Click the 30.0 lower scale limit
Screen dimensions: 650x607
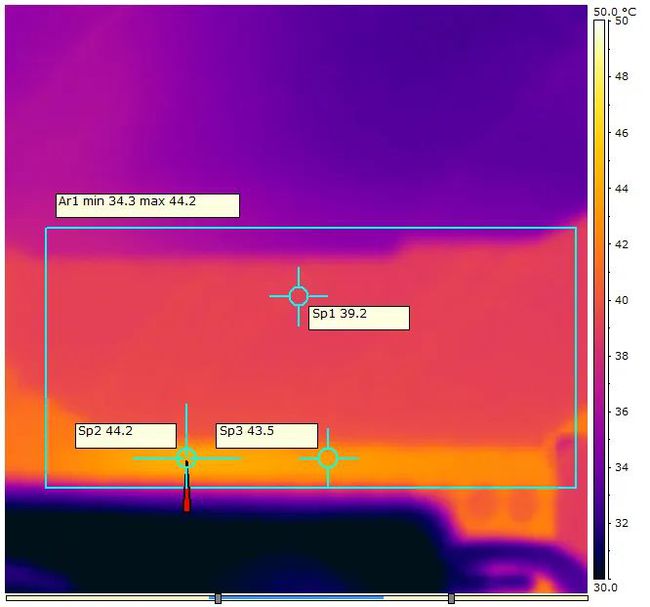[605, 588]
